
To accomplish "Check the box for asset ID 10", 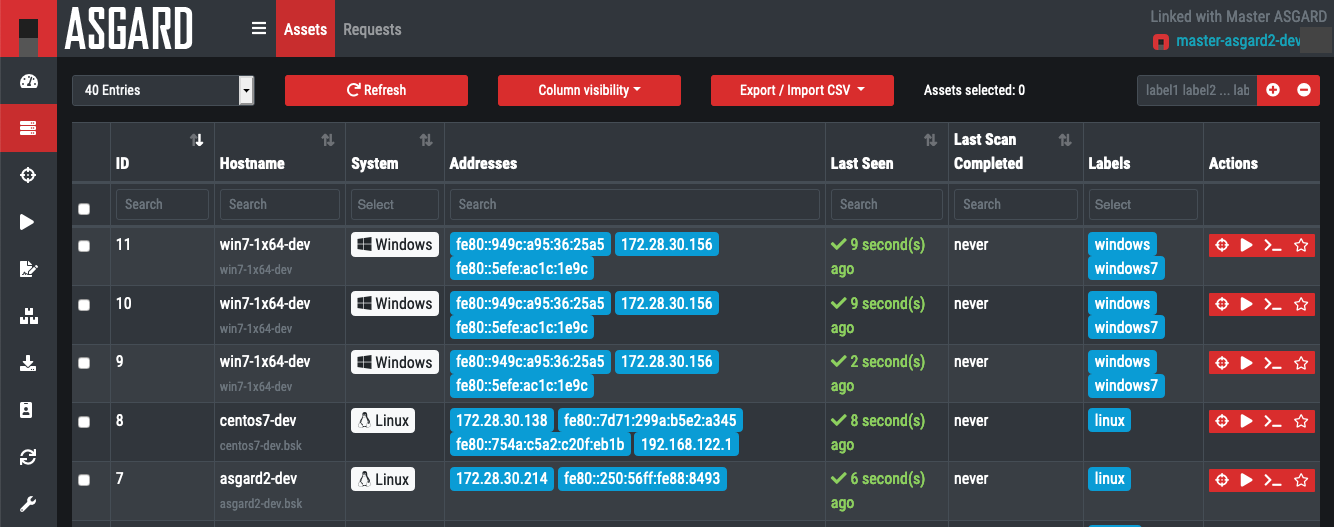I will pos(84,304).
